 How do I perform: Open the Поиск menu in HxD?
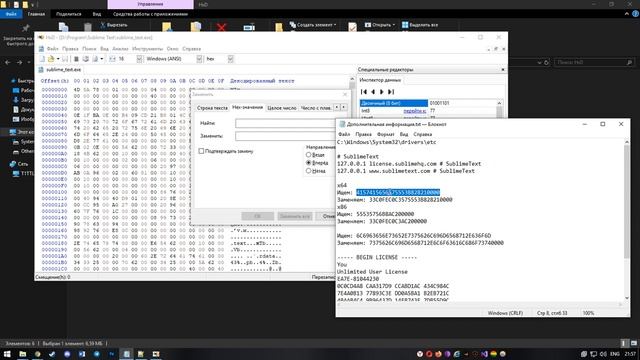click(89, 49)
